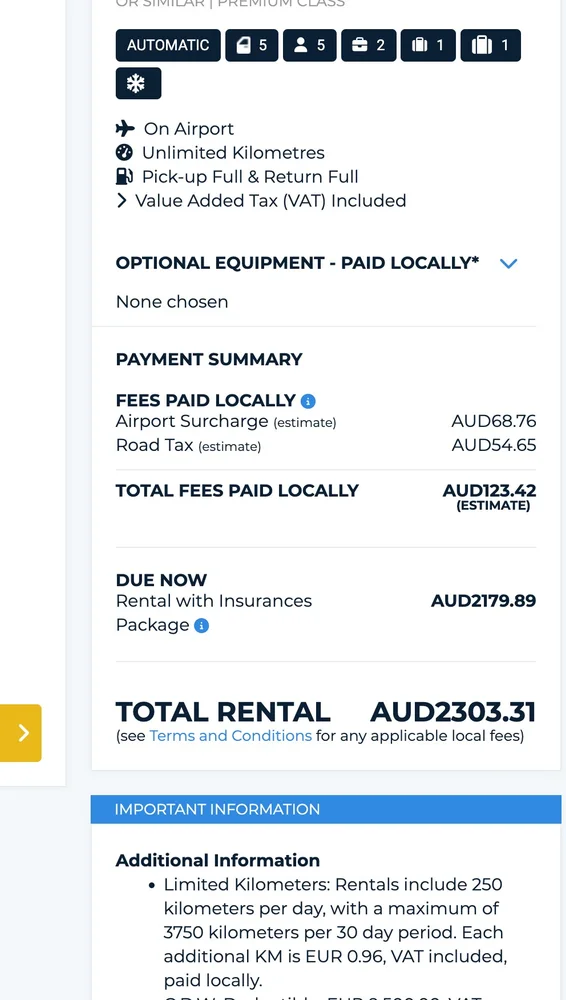This screenshot has height=1000, width=566.
Task: Click info icon beside Fees Paid Locally
Action: click(308, 401)
